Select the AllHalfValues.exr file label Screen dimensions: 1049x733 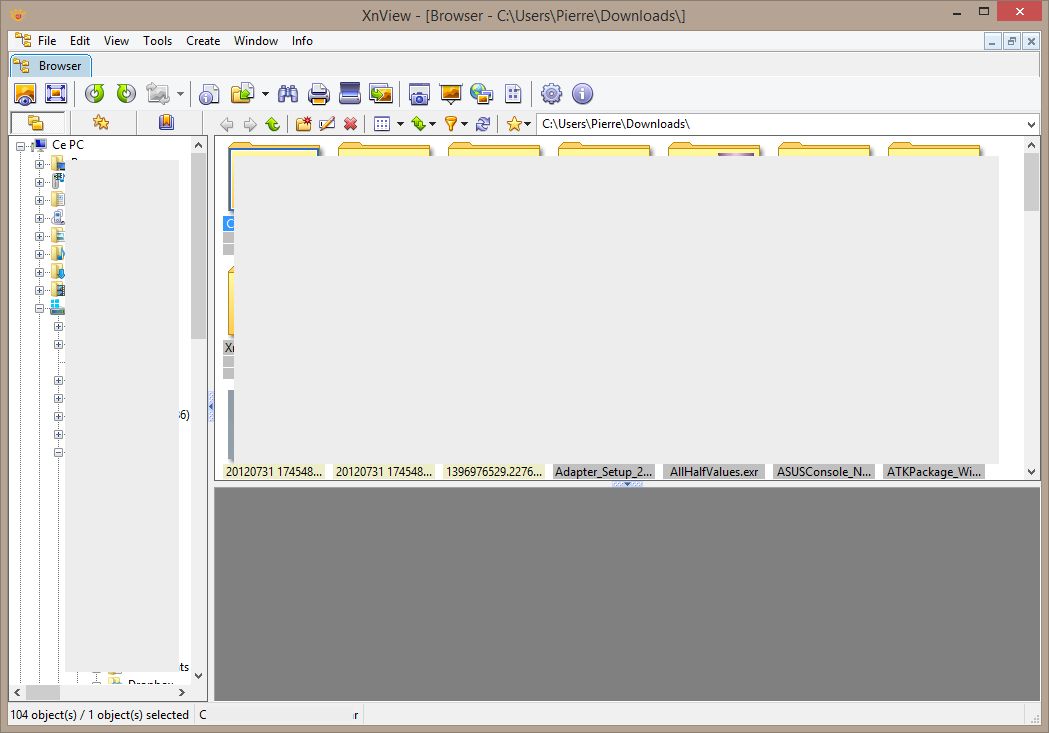pos(714,471)
